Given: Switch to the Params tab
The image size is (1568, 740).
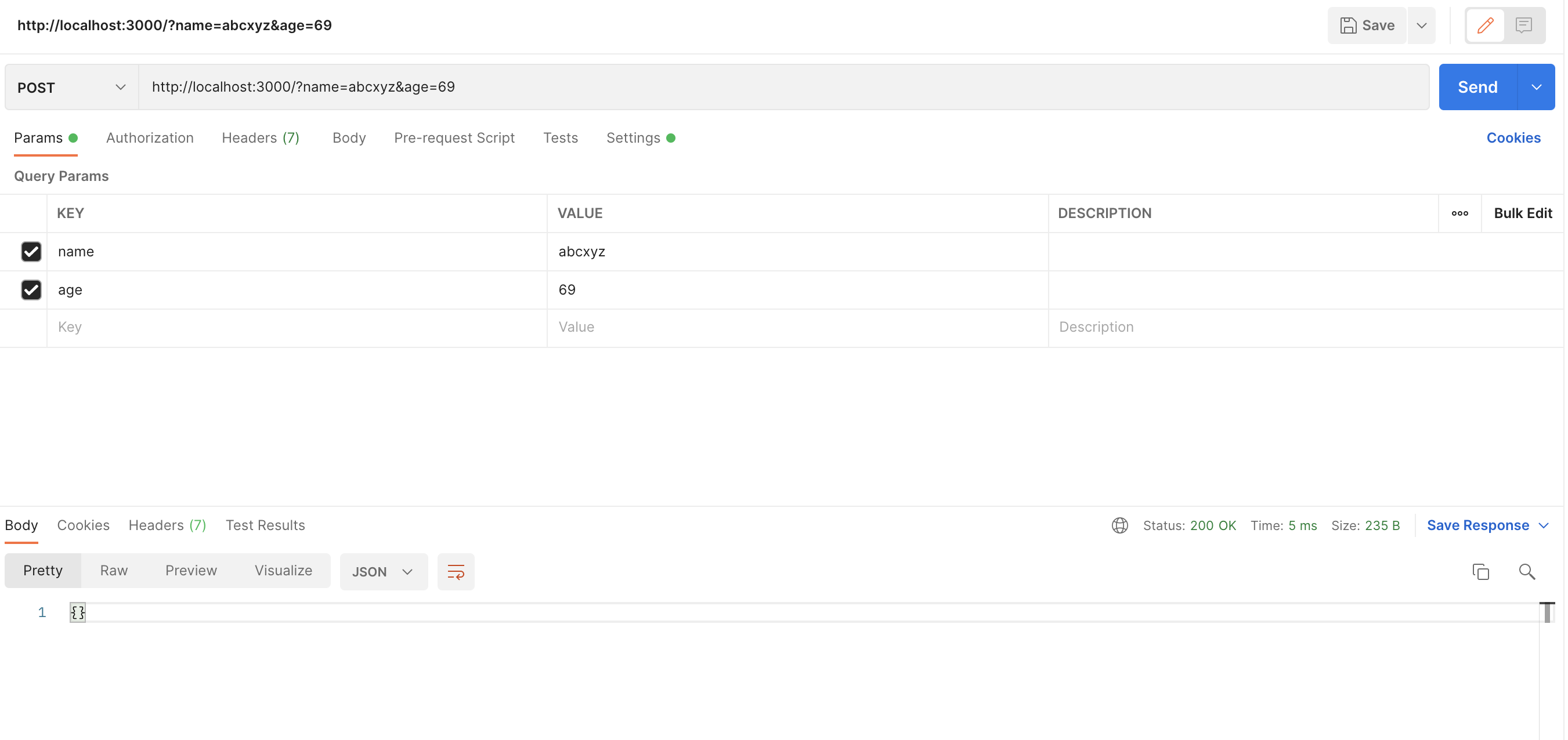Looking at the screenshot, I should pyautogui.click(x=45, y=138).
